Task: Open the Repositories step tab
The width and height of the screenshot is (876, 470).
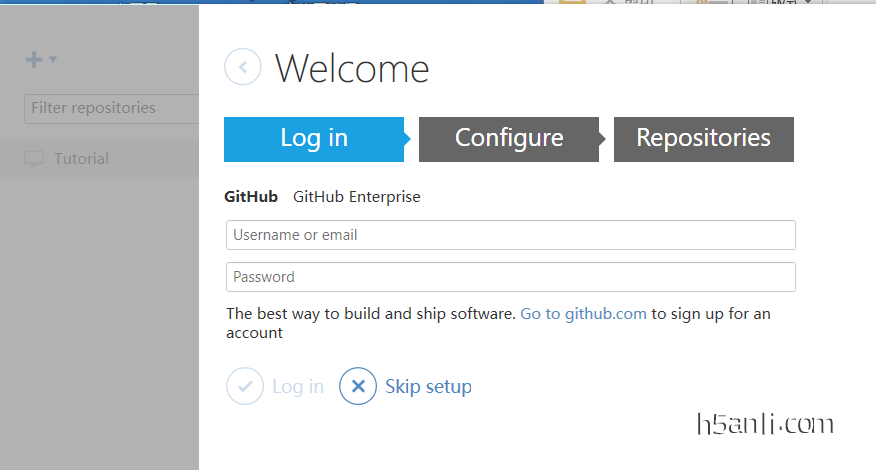Action: [x=704, y=139]
